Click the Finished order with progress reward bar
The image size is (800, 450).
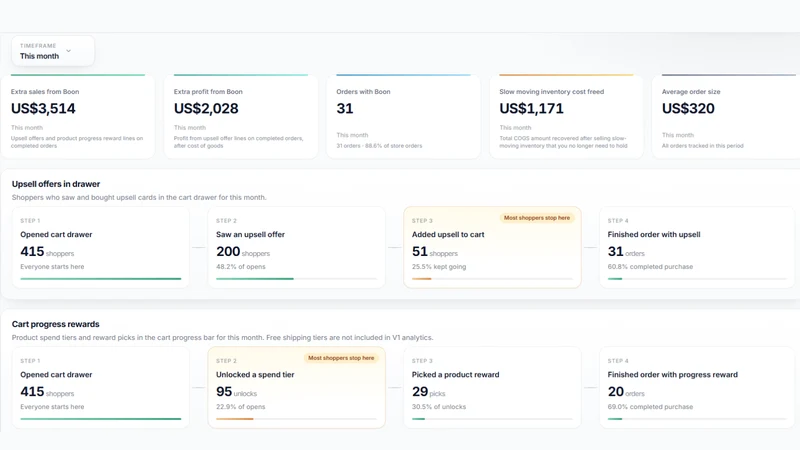tap(697, 419)
